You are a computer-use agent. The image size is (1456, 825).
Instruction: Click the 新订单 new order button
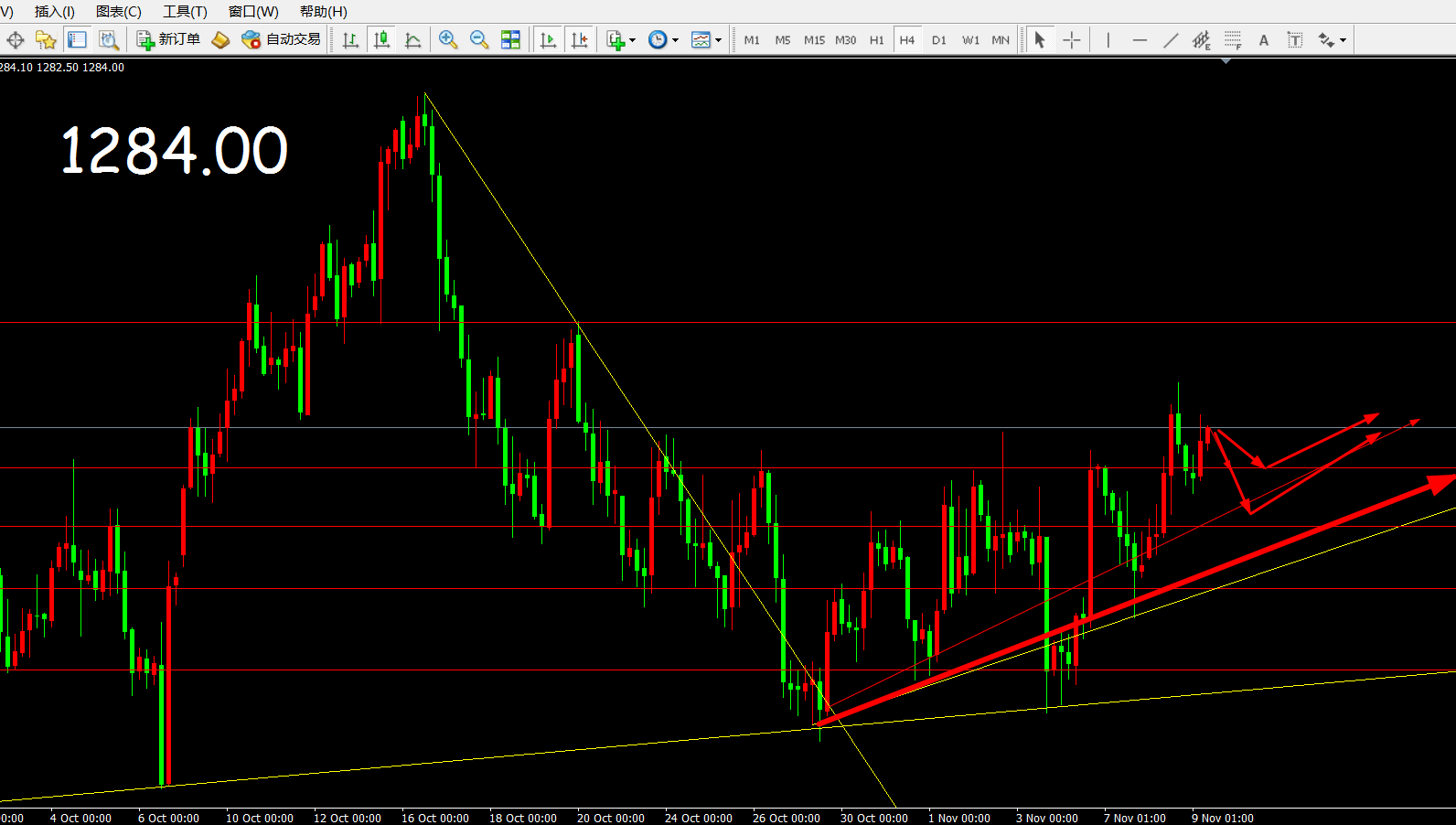coord(168,39)
